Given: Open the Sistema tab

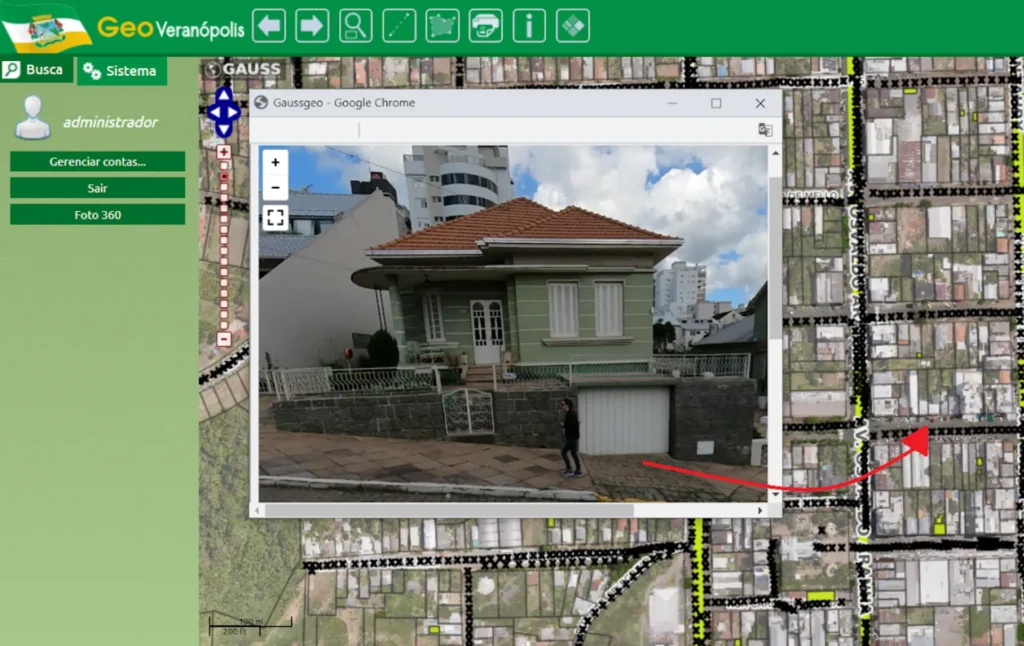Looking at the screenshot, I should 121,71.
